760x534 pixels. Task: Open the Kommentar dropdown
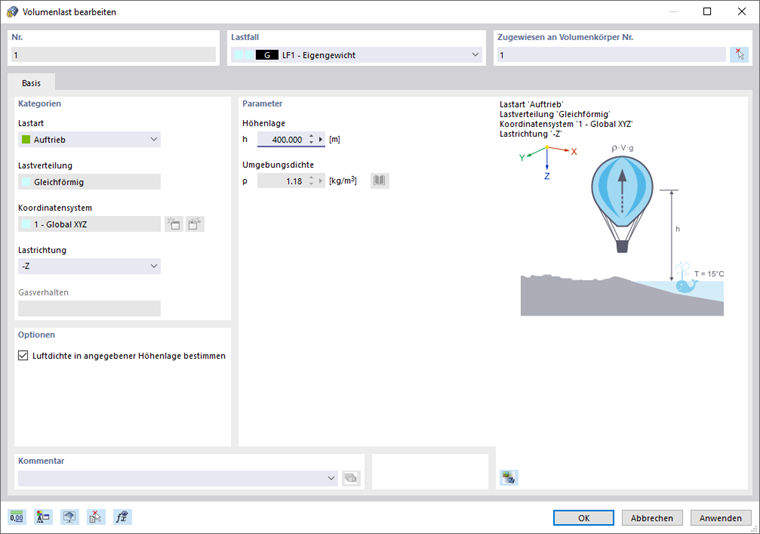pyautogui.click(x=331, y=478)
